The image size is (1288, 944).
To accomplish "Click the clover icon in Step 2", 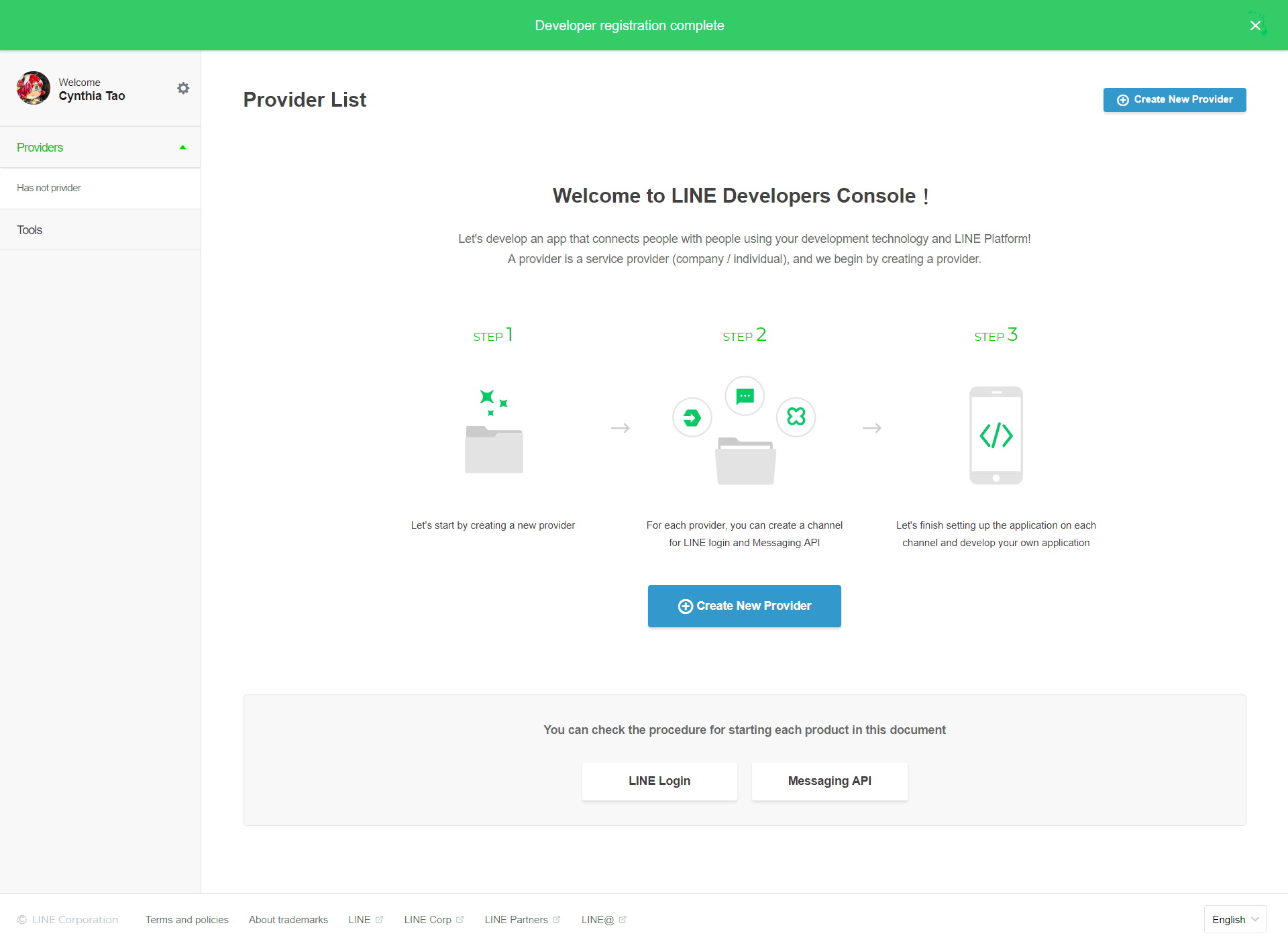I will (x=796, y=417).
